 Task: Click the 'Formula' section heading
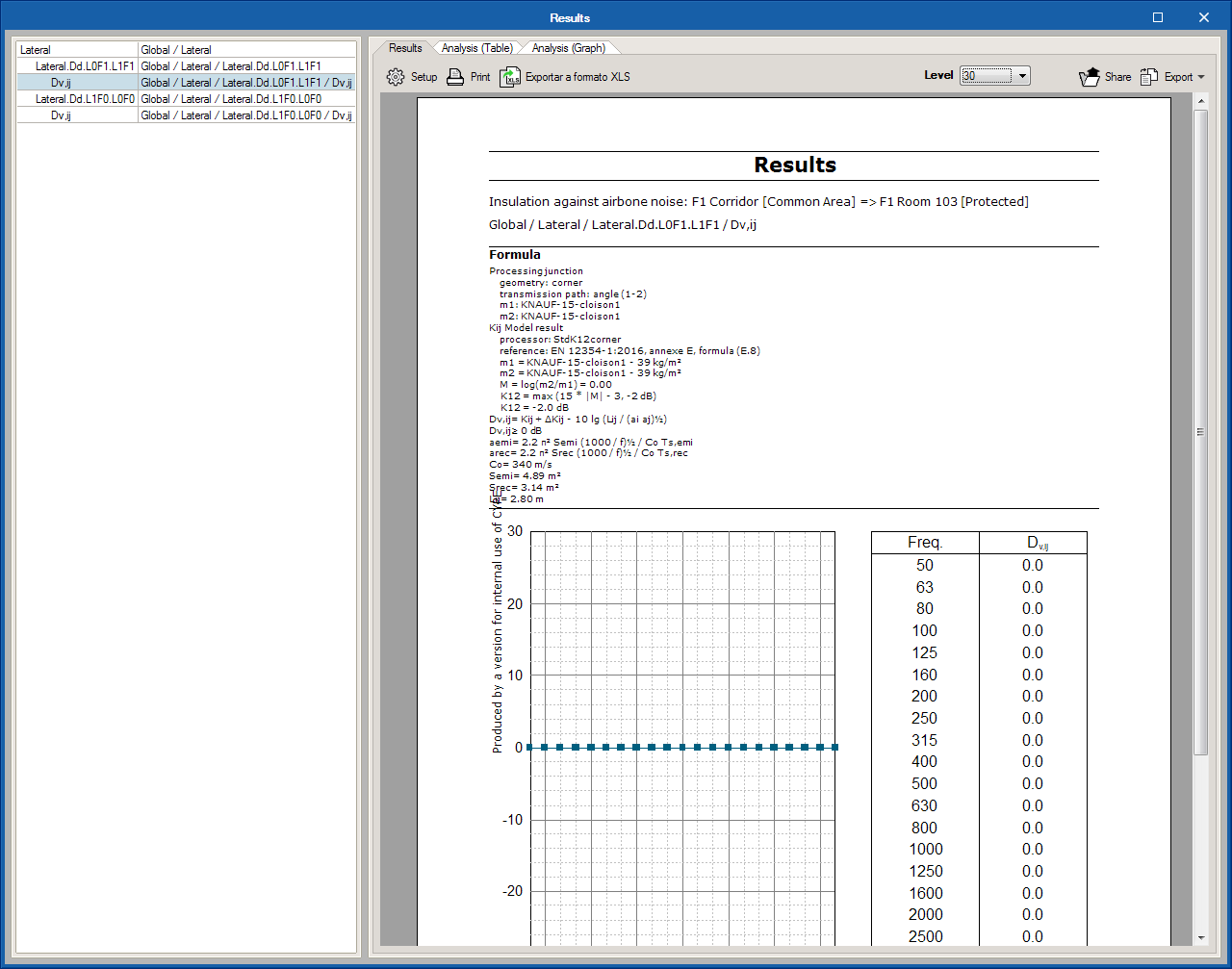pos(515,255)
